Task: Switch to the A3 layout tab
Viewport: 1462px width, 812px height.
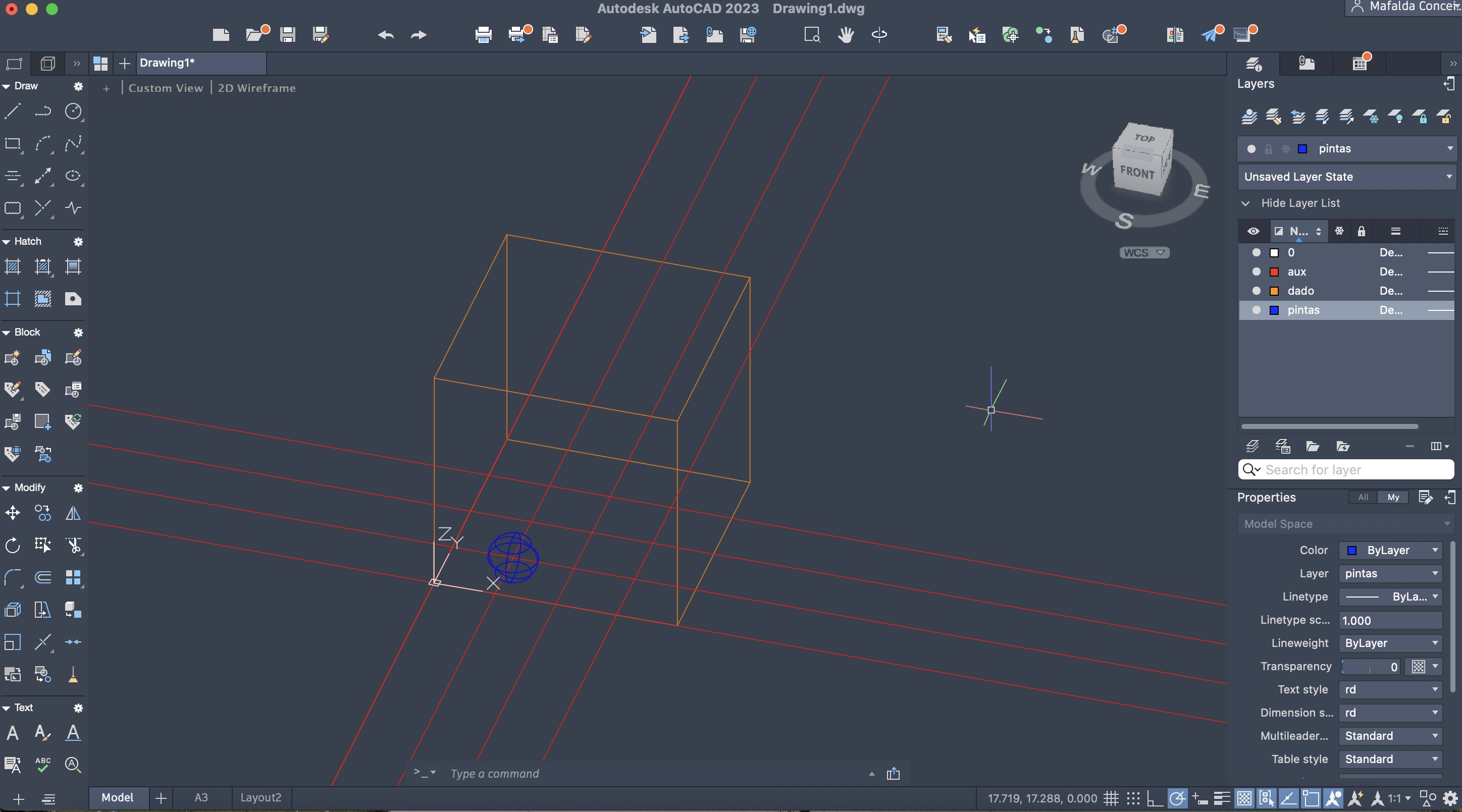Action: (x=201, y=797)
